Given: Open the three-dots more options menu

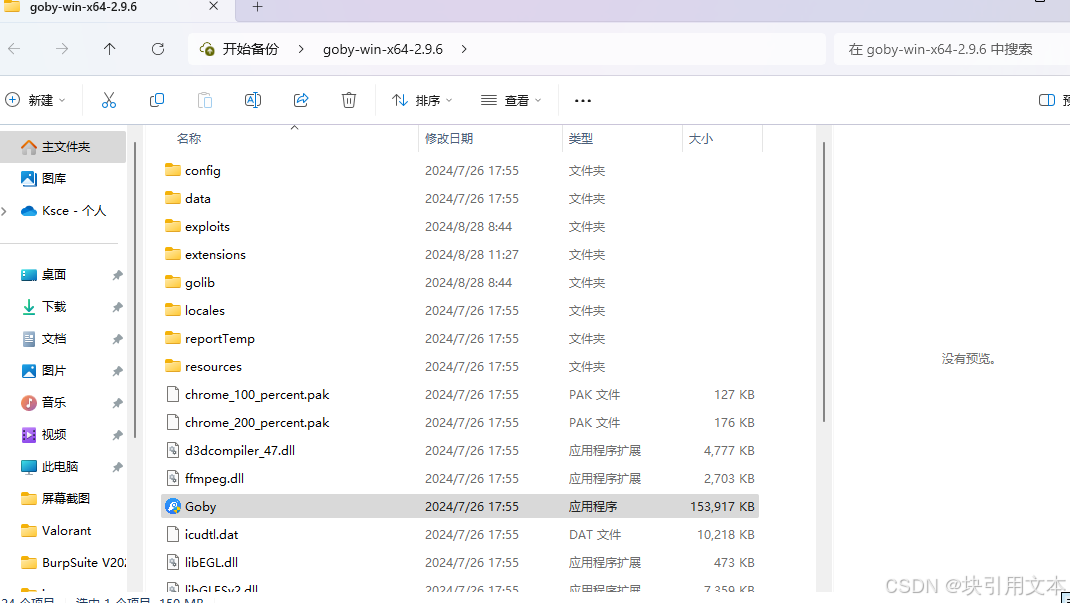Looking at the screenshot, I should [x=583, y=100].
